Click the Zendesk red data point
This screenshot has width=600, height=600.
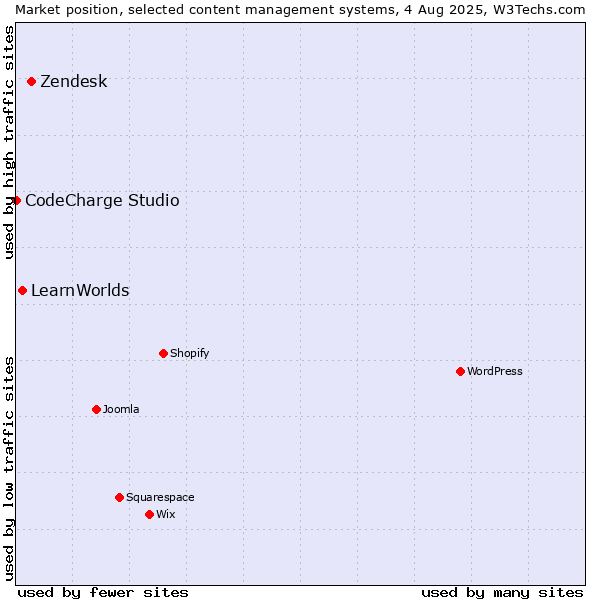tap(32, 82)
